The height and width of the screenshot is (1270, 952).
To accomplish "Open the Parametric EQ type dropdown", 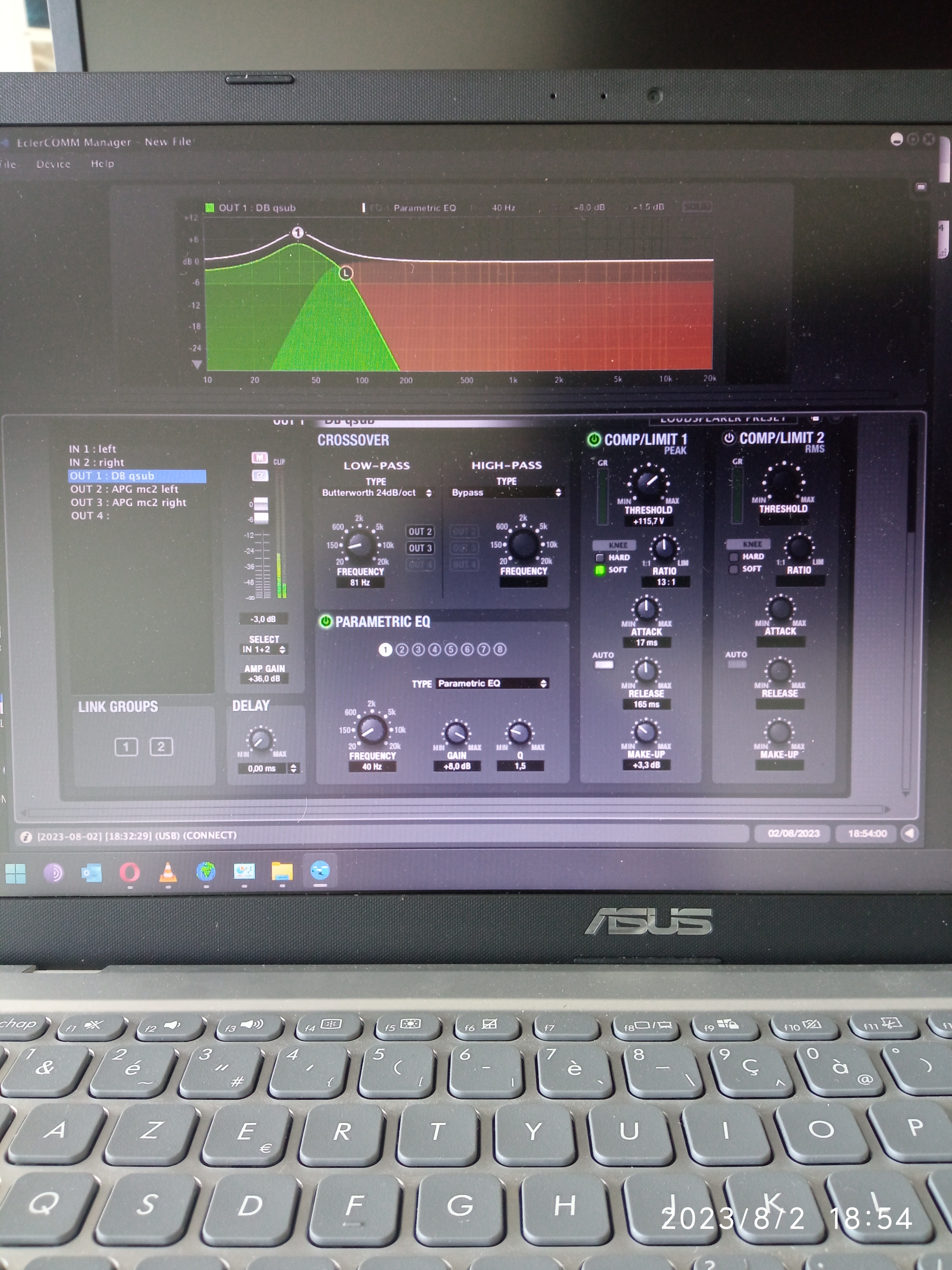I will [x=492, y=683].
